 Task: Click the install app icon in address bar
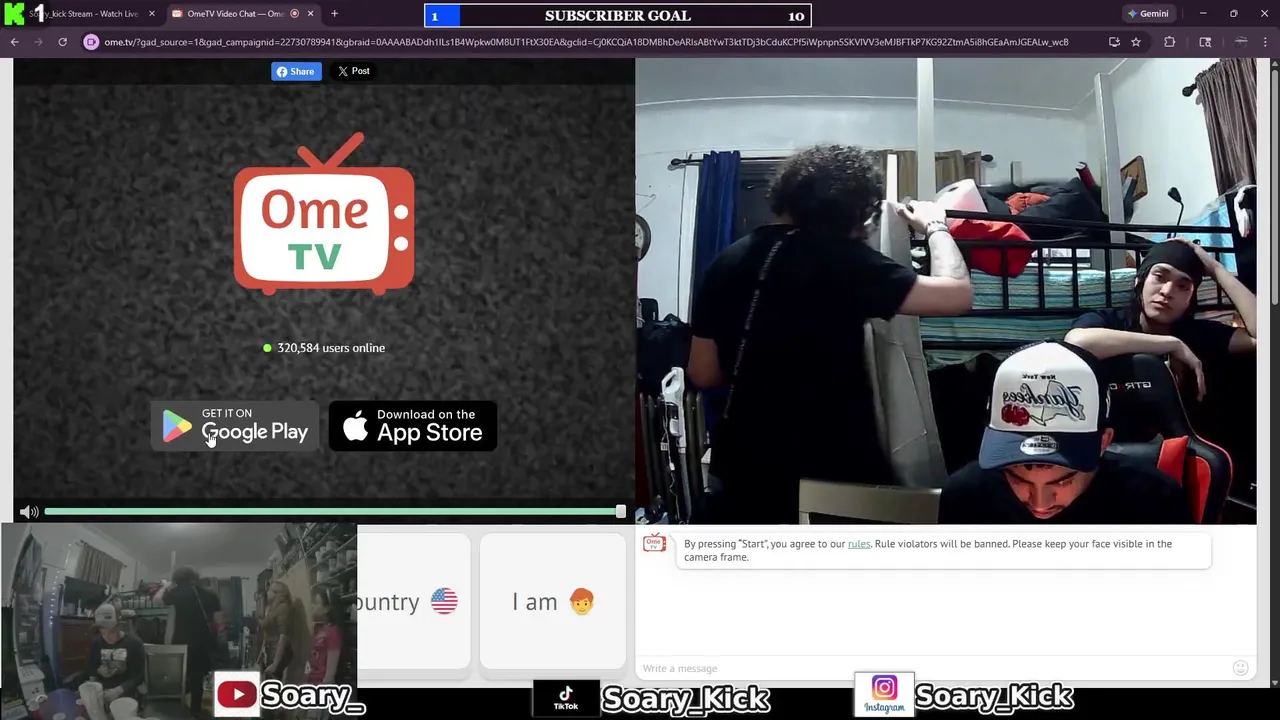(x=1114, y=42)
